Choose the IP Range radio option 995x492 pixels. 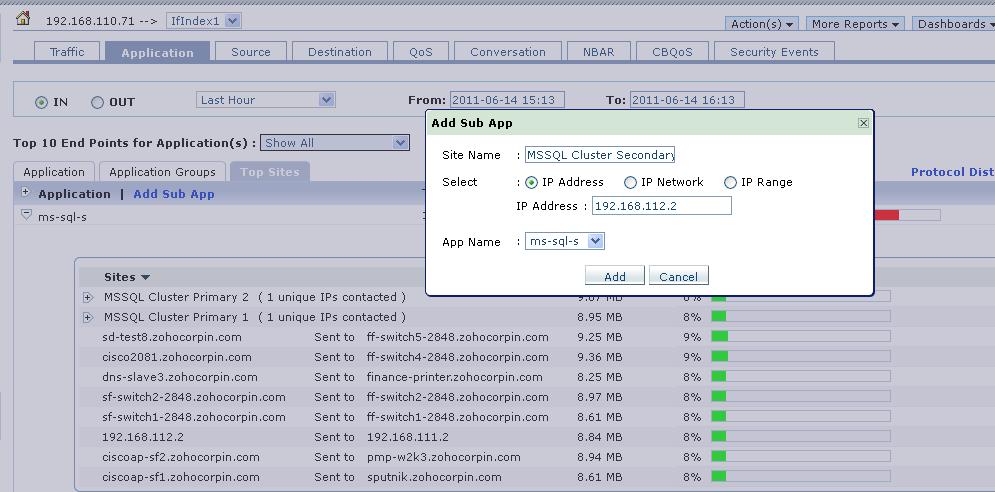pyautogui.click(x=730, y=183)
